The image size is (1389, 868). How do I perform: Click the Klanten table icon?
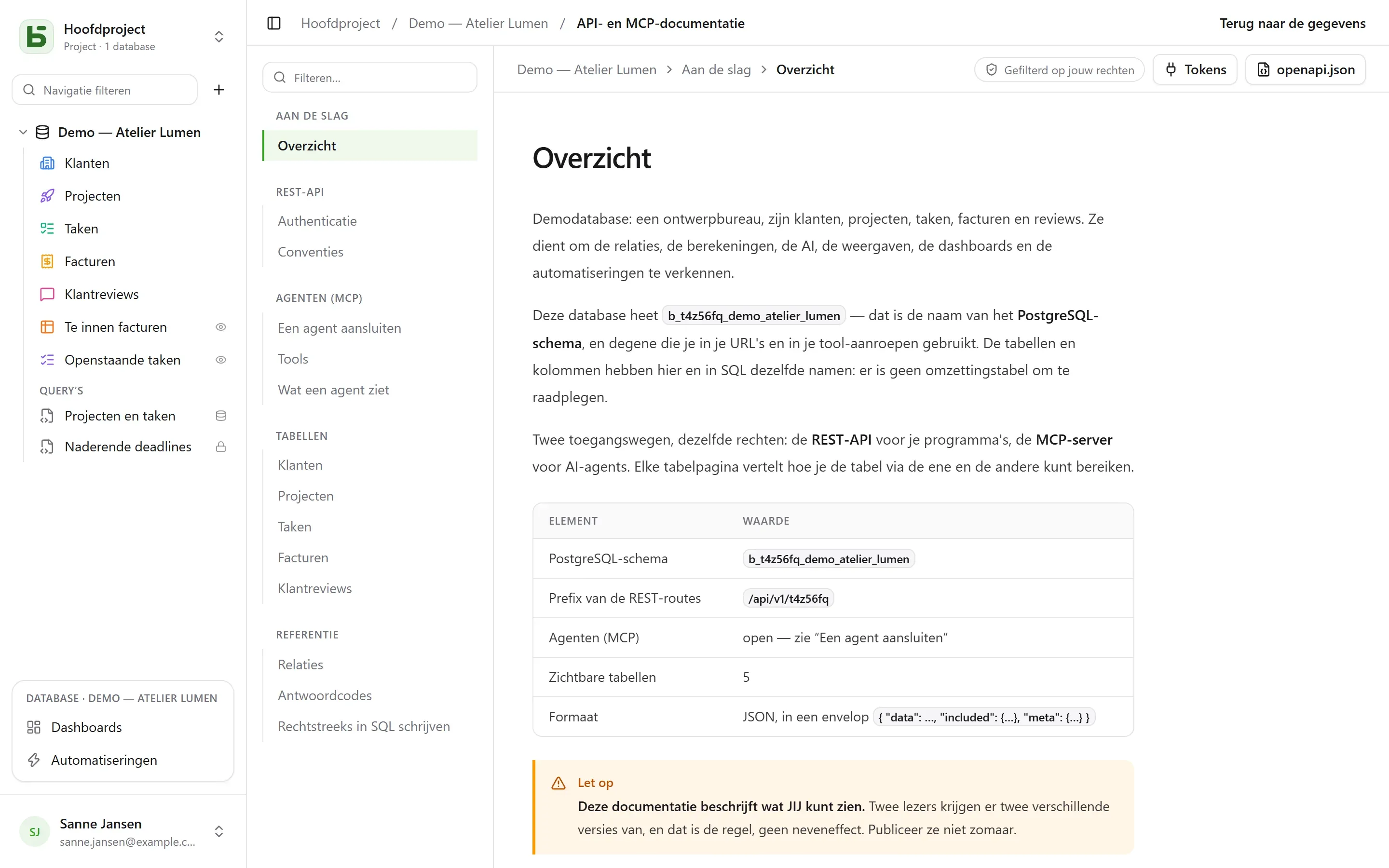click(x=47, y=163)
